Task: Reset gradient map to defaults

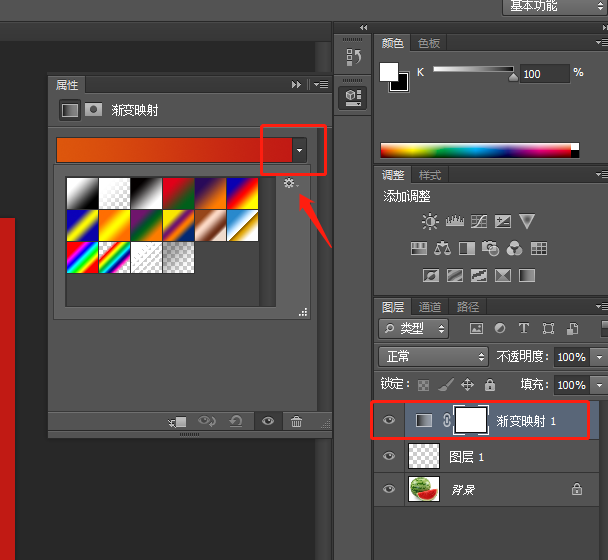Action: [x=236, y=421]
